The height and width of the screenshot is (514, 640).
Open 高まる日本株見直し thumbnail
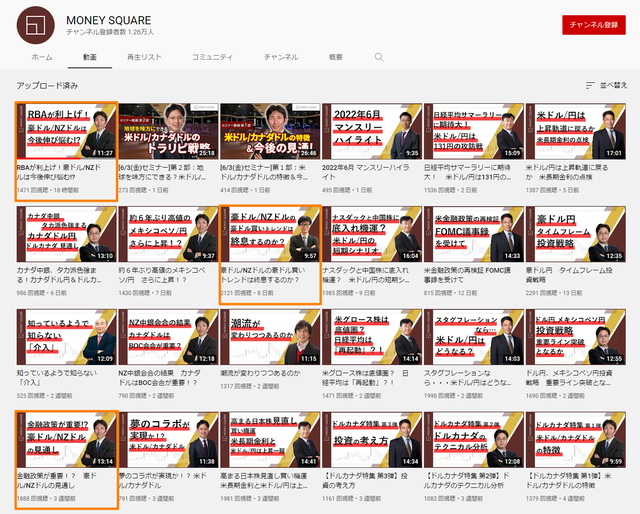click(270, 440)
